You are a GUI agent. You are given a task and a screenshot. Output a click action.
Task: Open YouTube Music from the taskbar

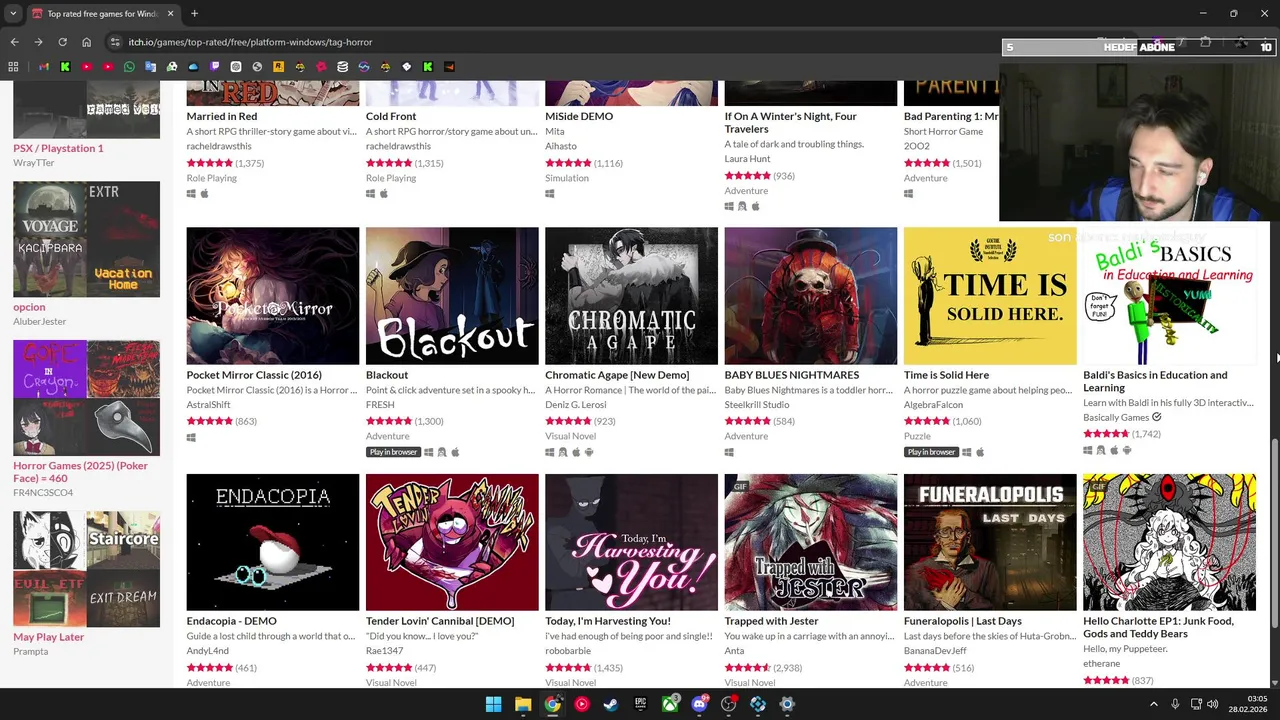click(581, 704)
